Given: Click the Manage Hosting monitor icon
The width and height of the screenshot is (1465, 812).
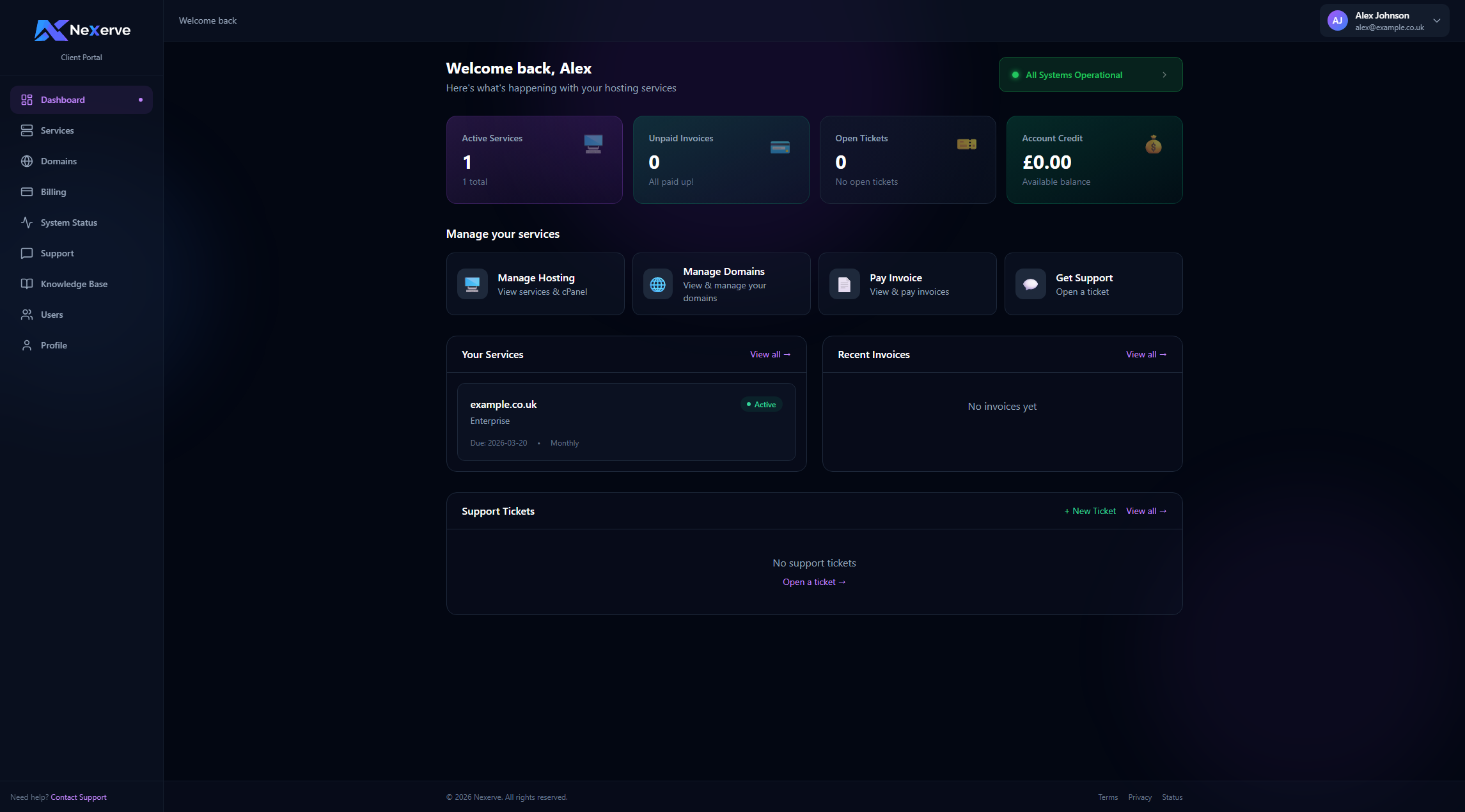Looking at the screenshot, I should click(472, 284).
